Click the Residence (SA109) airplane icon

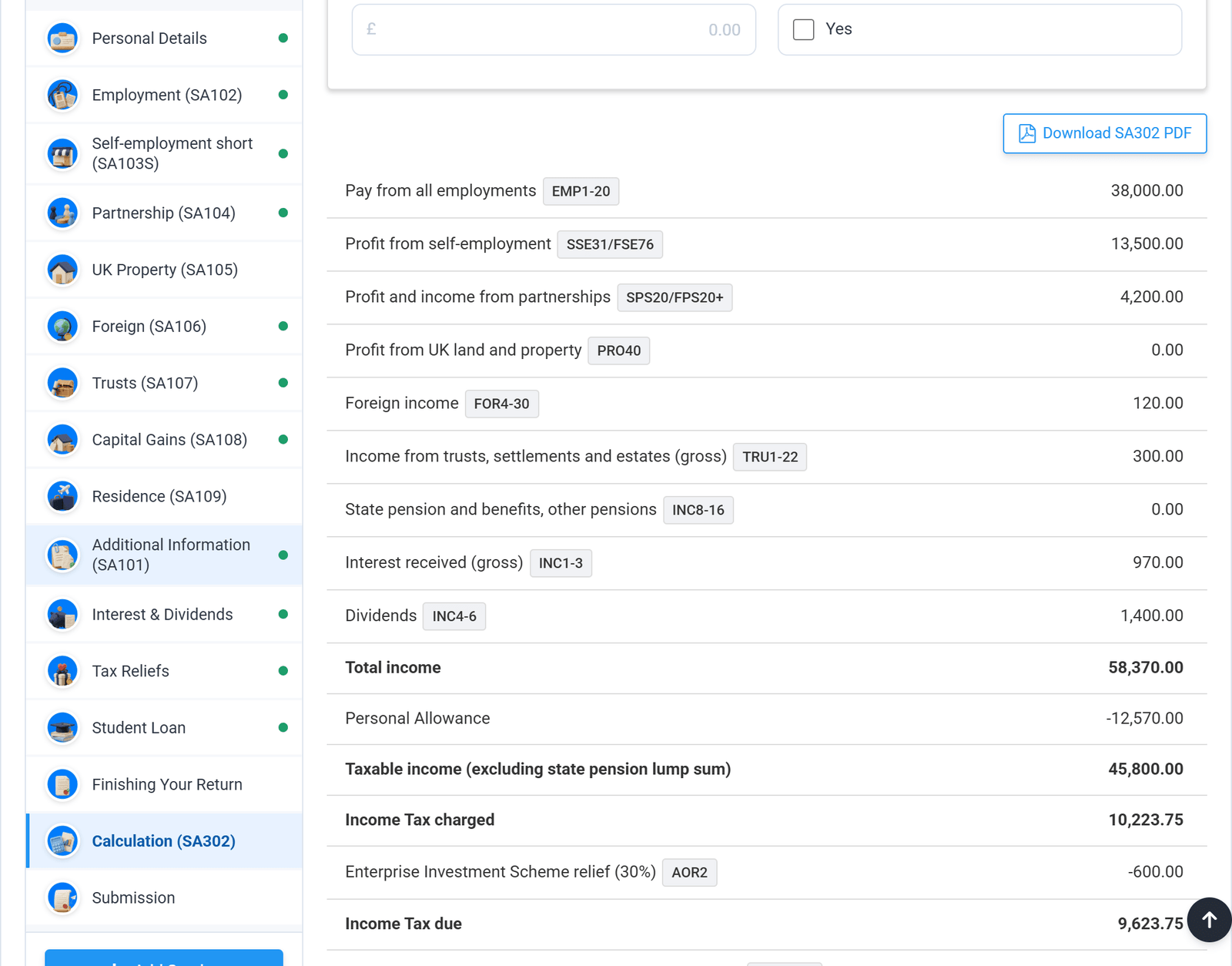[x=62, y=496]
